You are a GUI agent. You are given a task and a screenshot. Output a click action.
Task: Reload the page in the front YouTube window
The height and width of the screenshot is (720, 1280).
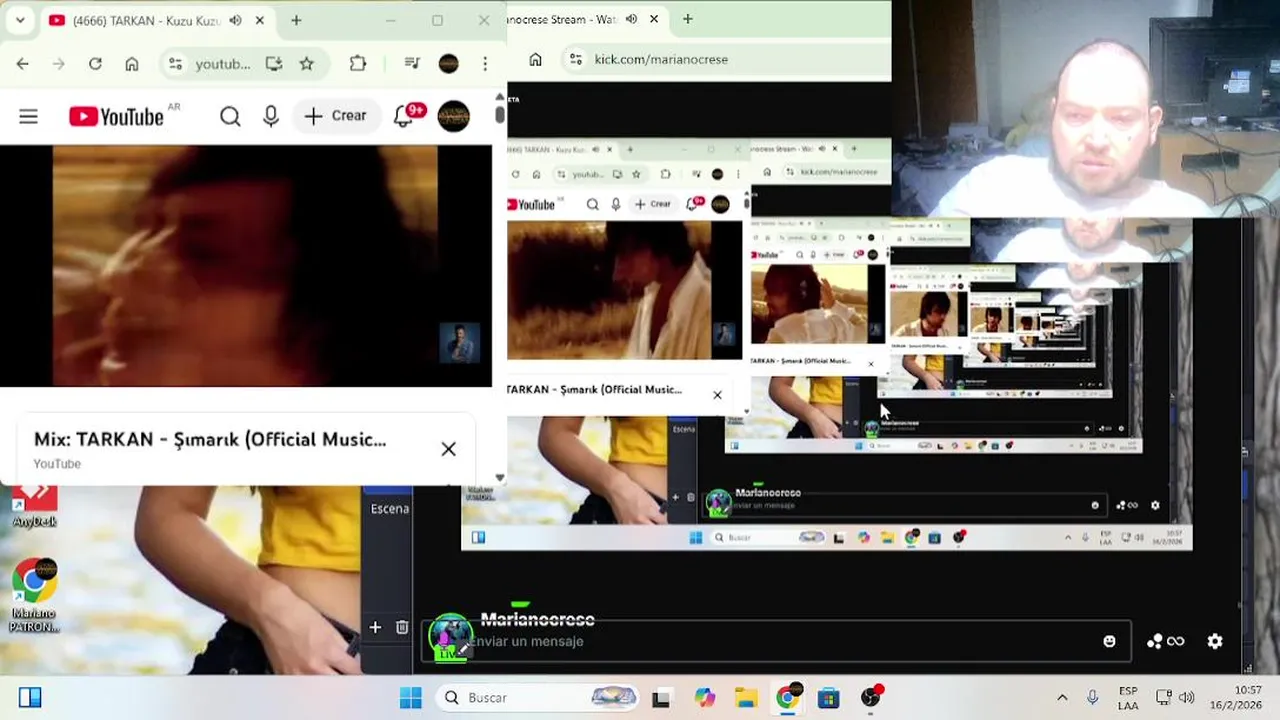click(x=95, y=64)
